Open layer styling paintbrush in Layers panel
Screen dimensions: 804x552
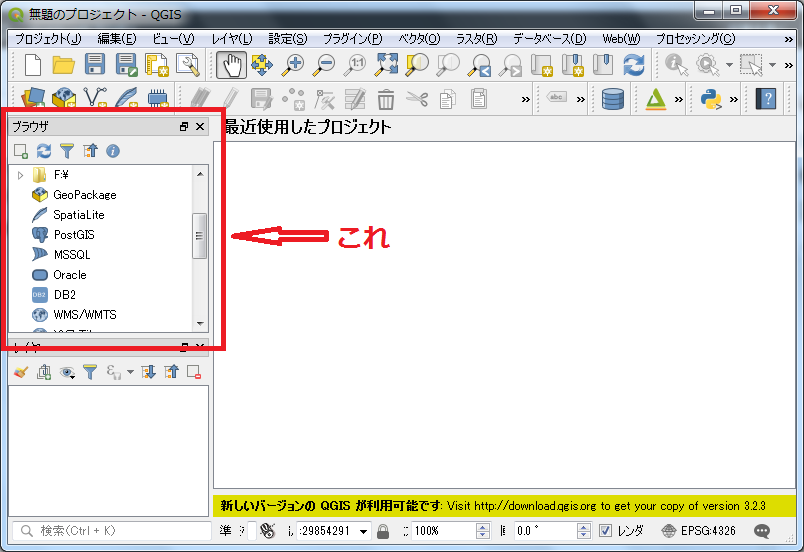[x=21, y=372]
